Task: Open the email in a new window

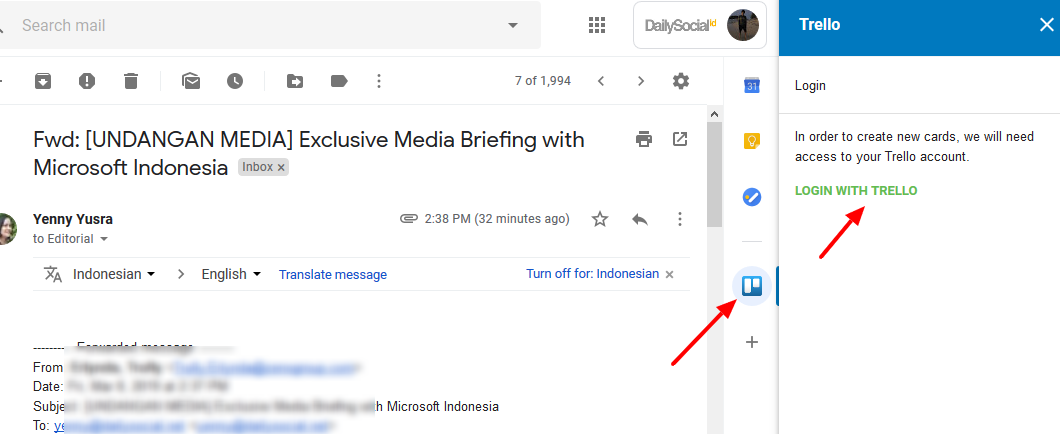Action: [x=680, y=139]
